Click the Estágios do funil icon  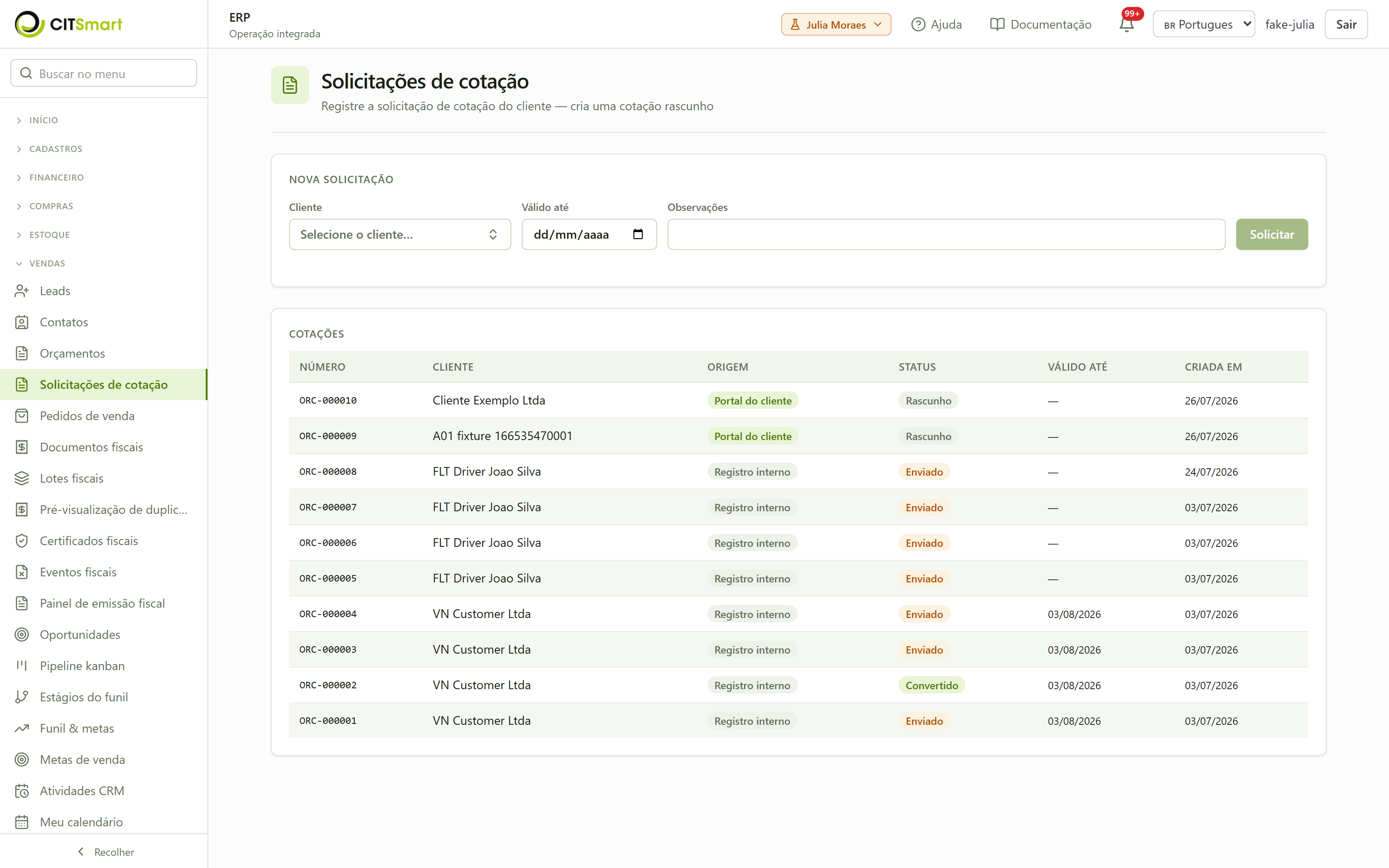pyautogui.click(x=22, y=697)
